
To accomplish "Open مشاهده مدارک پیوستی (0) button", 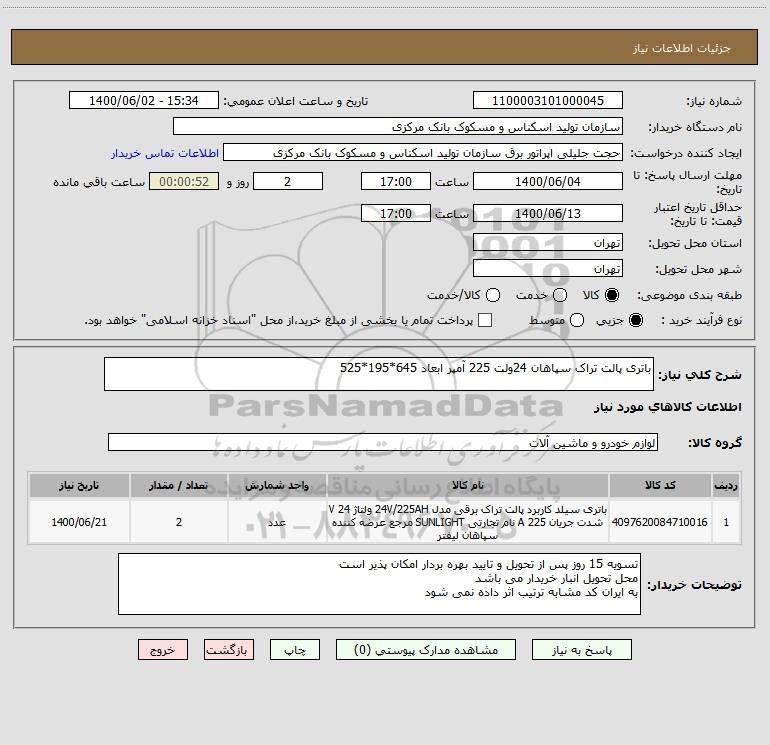I will click(426, 650).
